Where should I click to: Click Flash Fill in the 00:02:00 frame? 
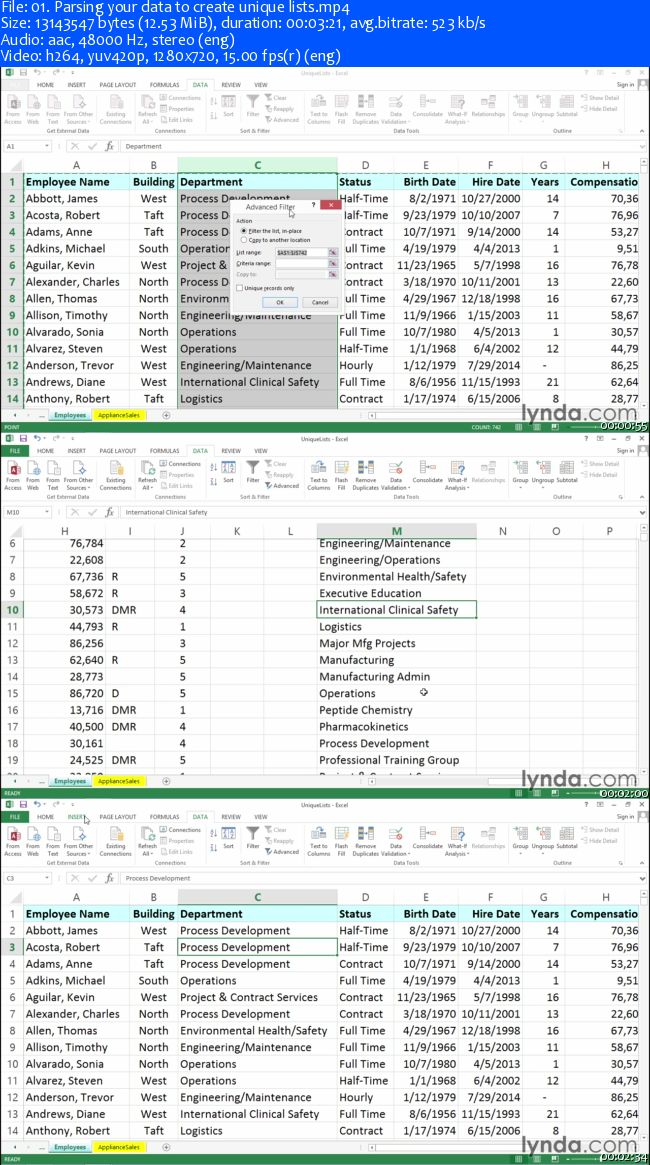(x=341, y=476)
